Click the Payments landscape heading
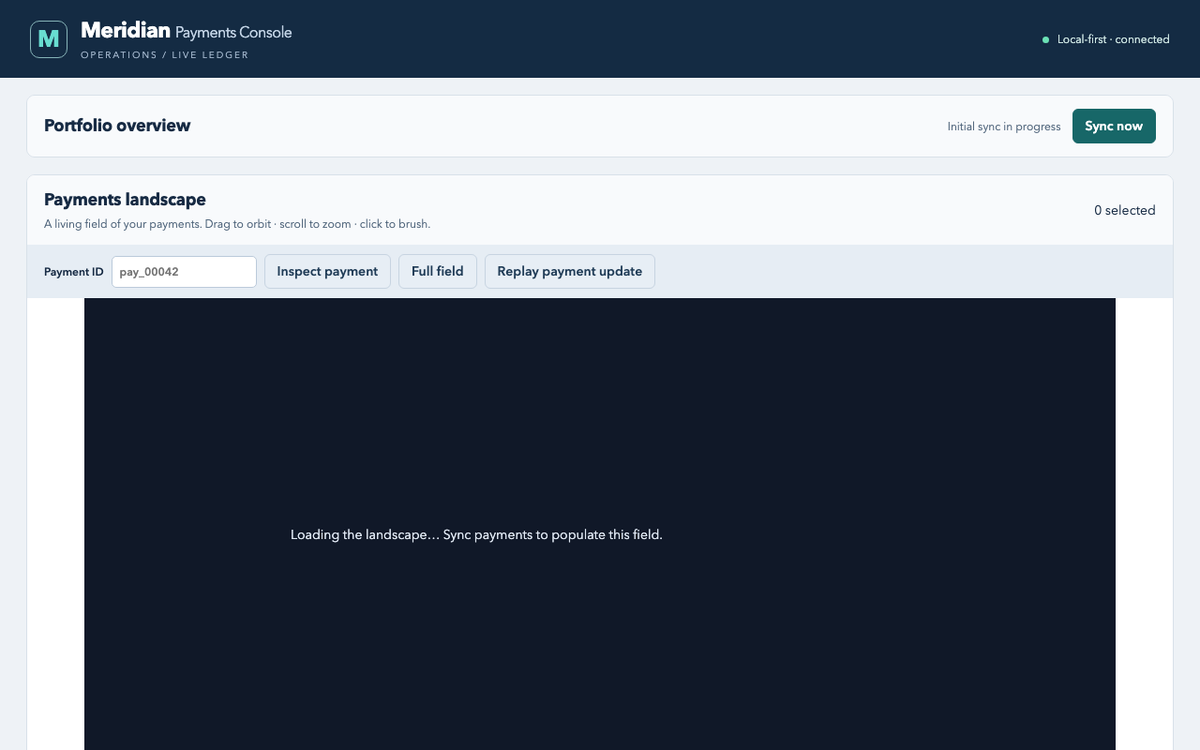 pyautogui.click(x=125, y=200)
